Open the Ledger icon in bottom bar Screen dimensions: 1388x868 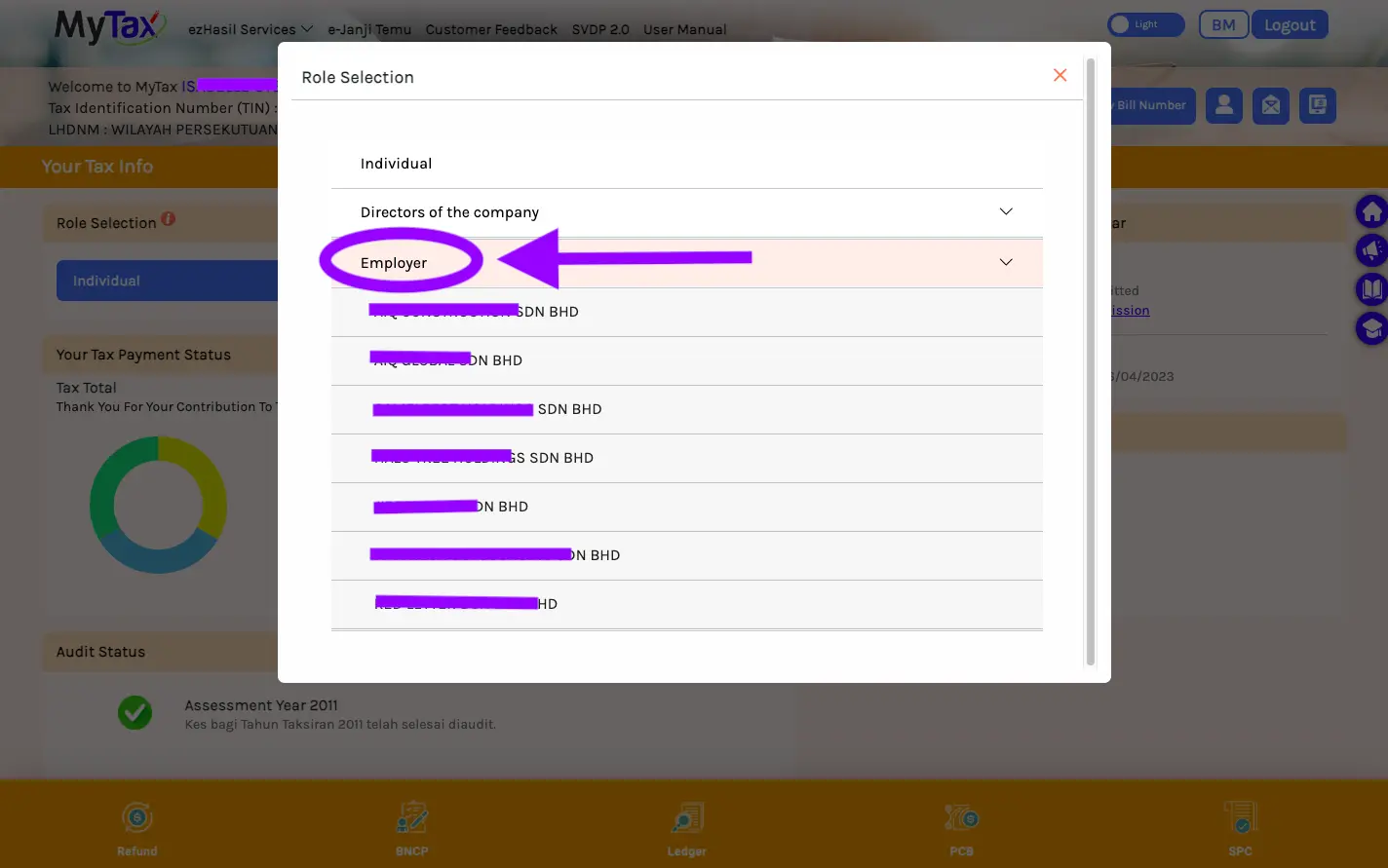pyautogui.click(x=687, y=828)
